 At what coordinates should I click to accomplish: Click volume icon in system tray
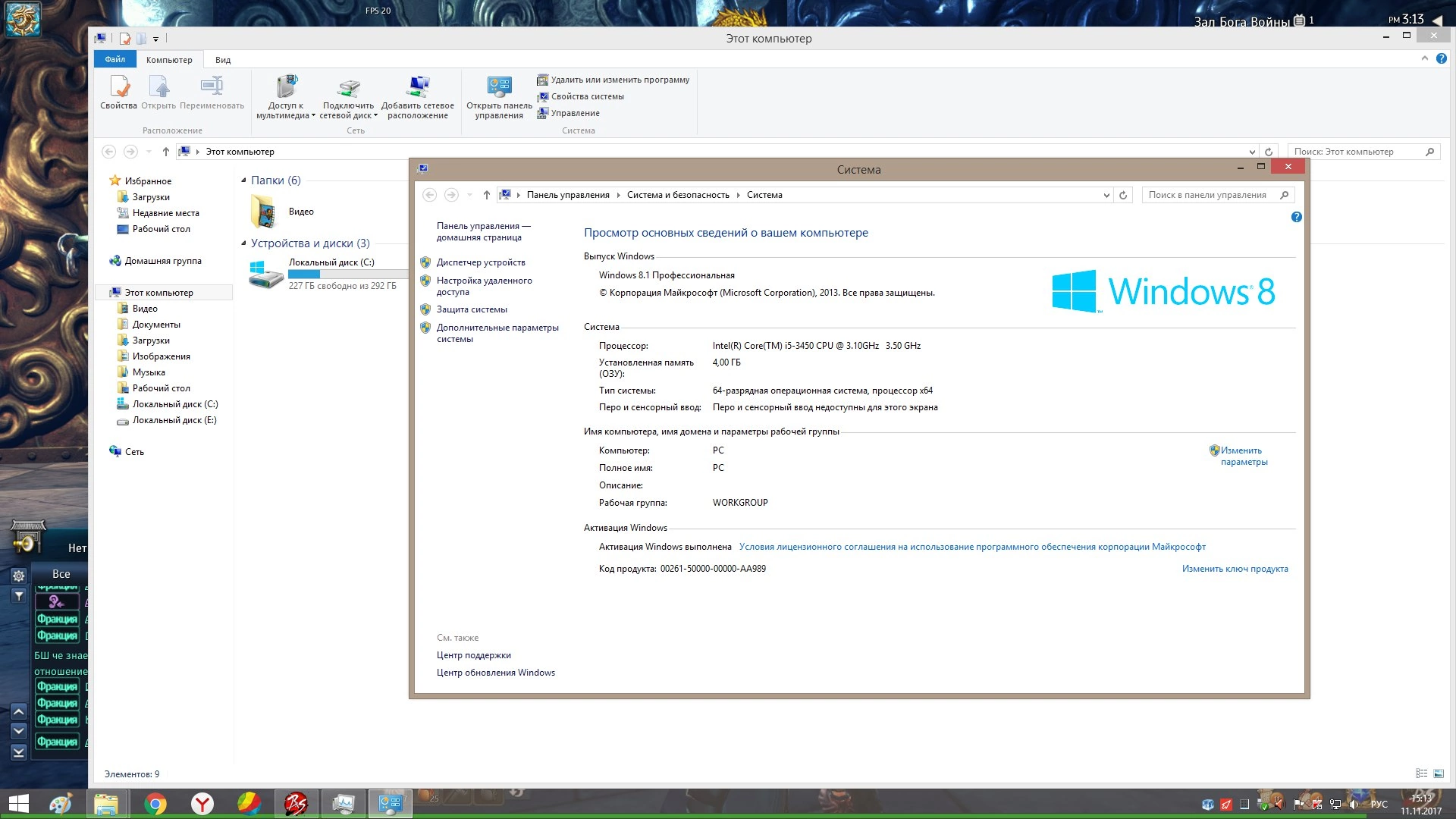(x=1354, y=805)
